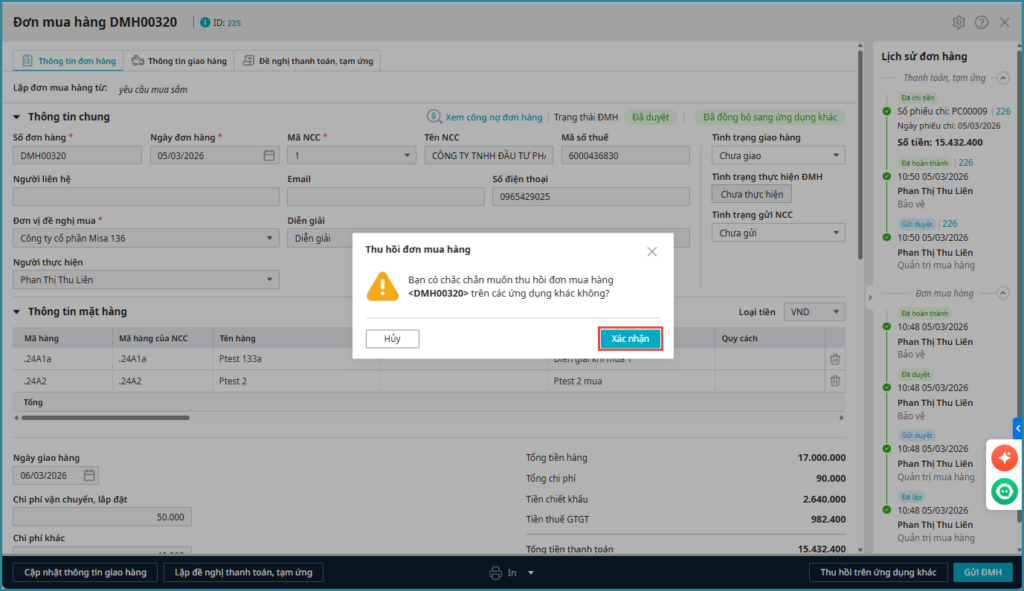Click the horizontal scrollbar of item table

pyautogui.click(x=105, y=418)
